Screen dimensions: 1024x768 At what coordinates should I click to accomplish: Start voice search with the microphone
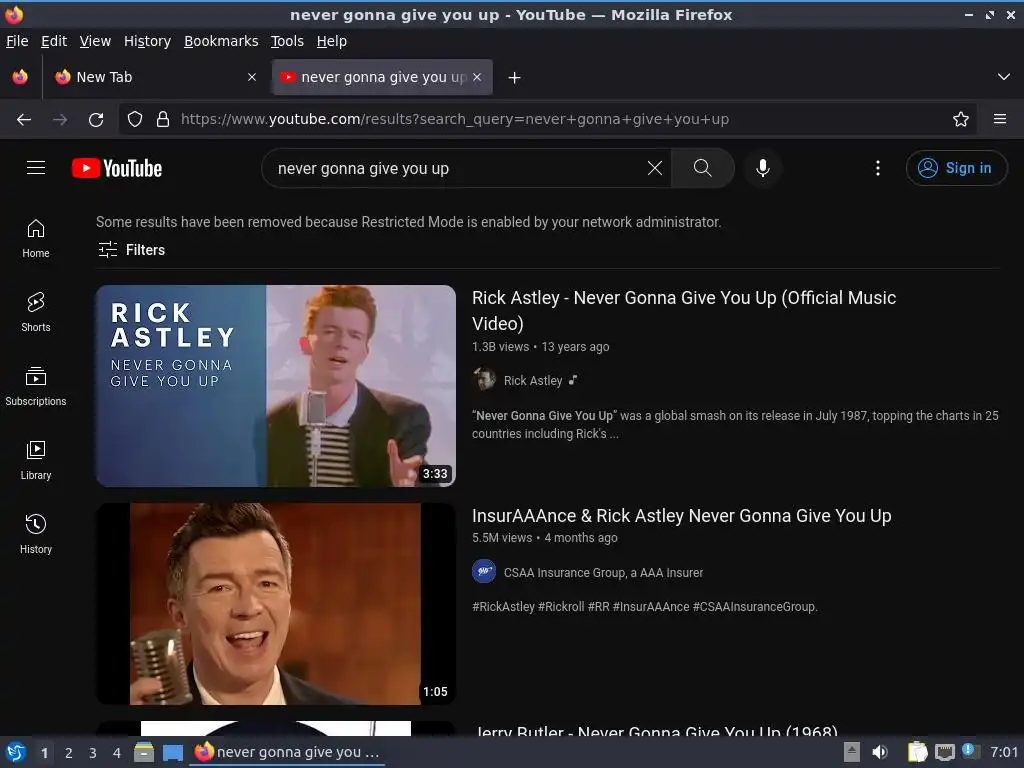(x=762, y=168)
